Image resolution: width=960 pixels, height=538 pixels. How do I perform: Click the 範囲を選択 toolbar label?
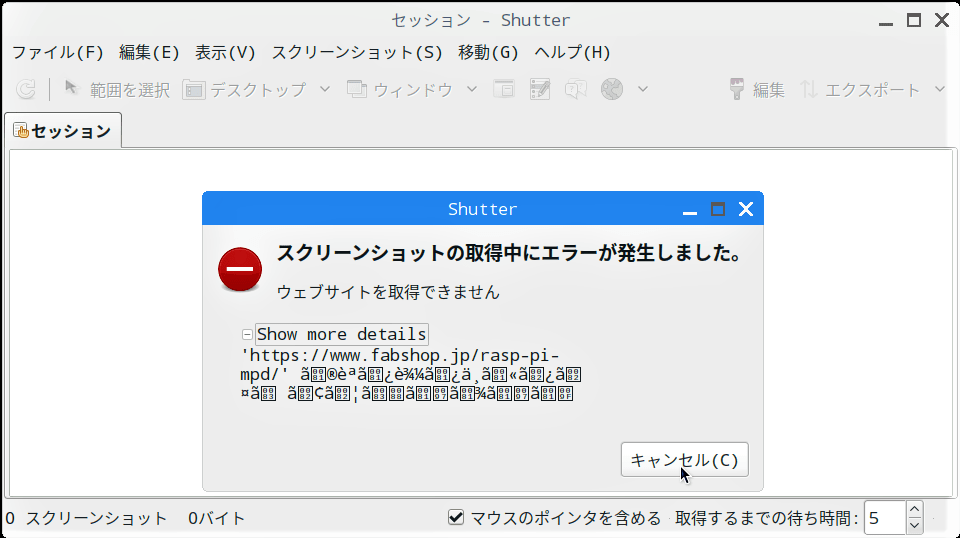(x=130, y=91)
